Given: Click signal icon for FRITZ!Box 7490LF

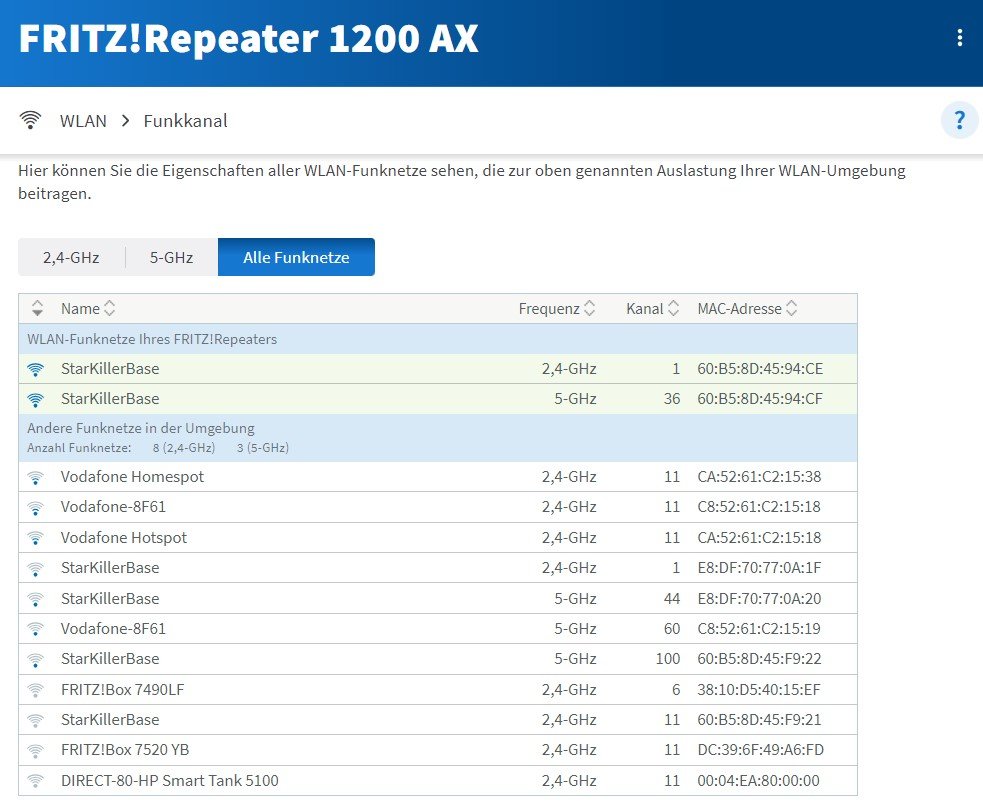Looking at the screenshot, I should [36, 690].
